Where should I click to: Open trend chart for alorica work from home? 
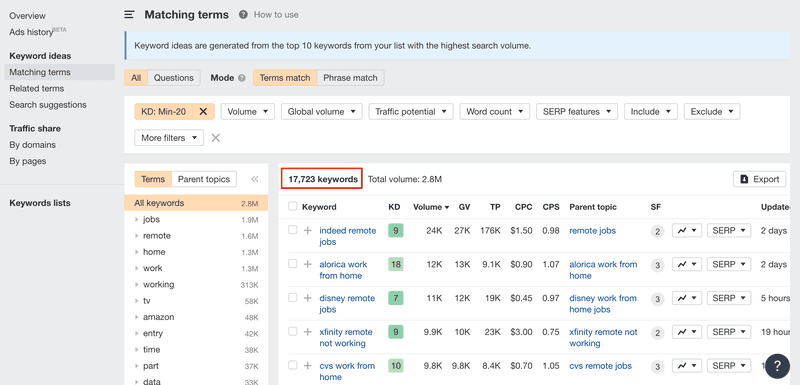(687, 264)
